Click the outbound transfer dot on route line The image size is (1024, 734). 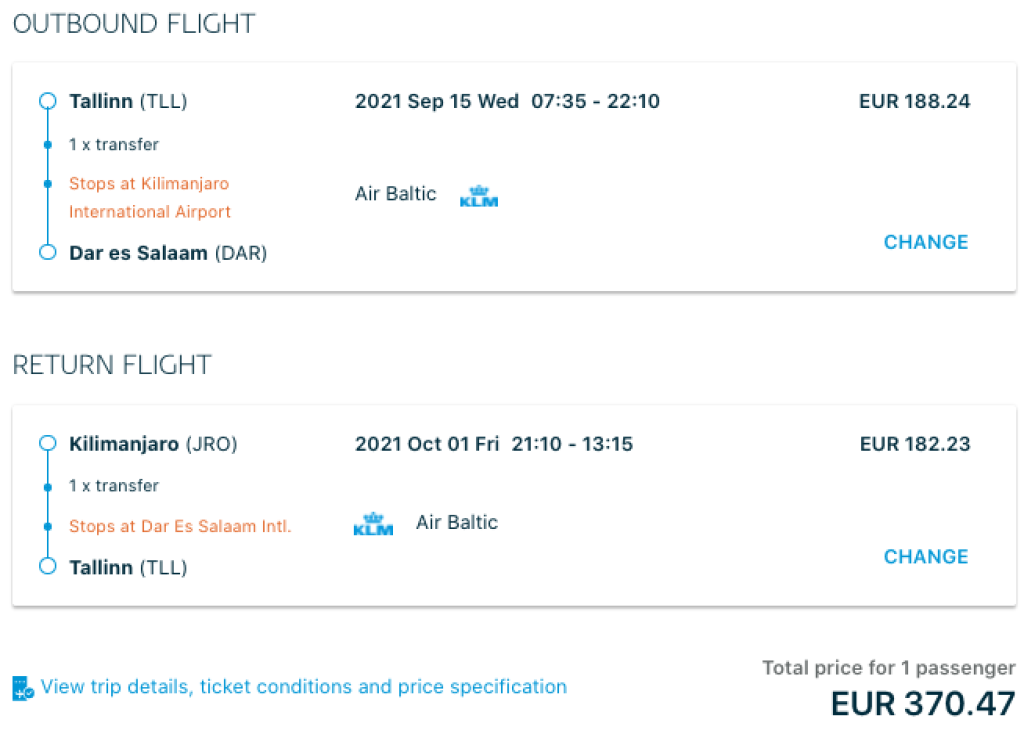point(47,145)
